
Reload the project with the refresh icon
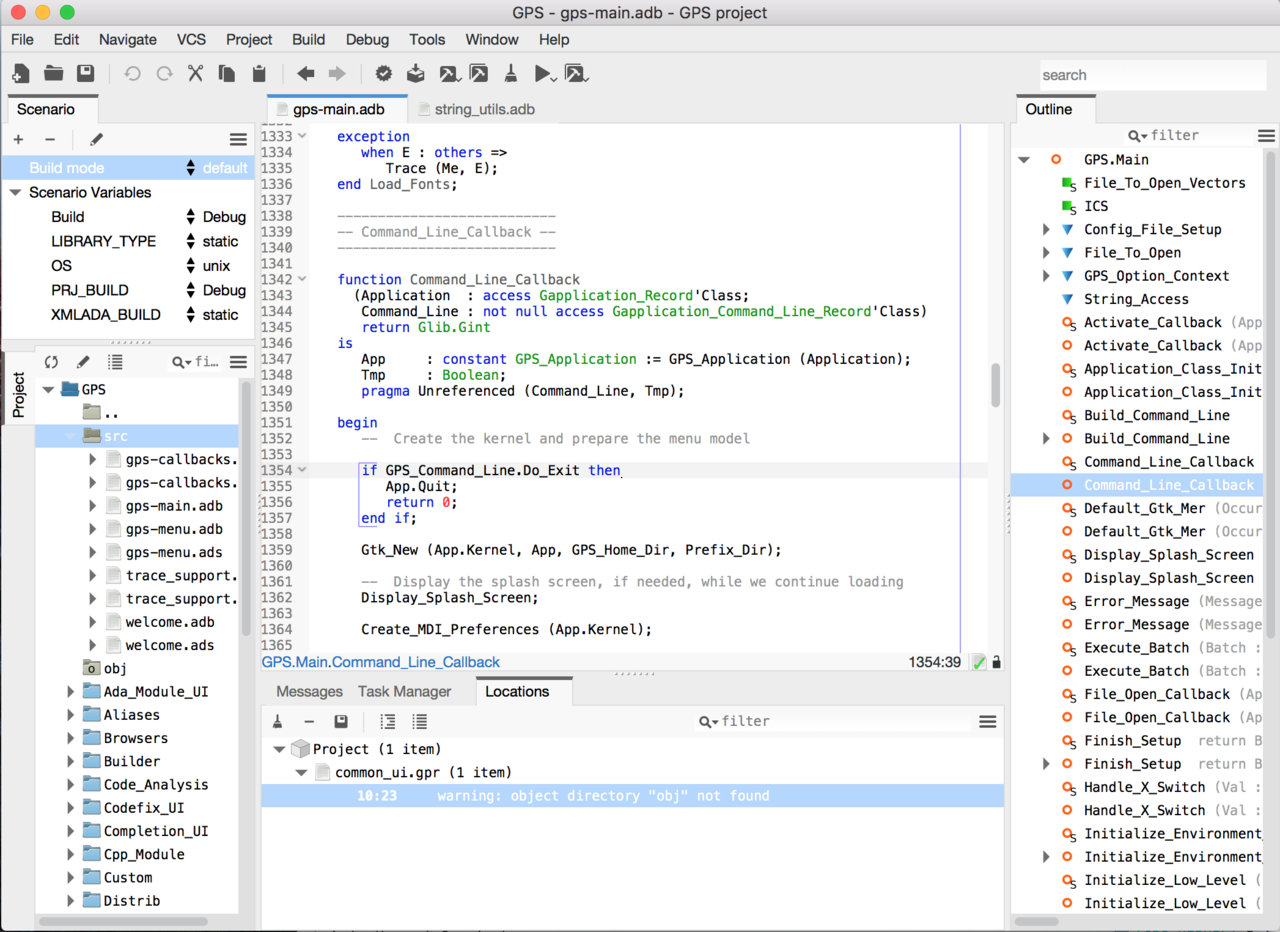[52, 362]
